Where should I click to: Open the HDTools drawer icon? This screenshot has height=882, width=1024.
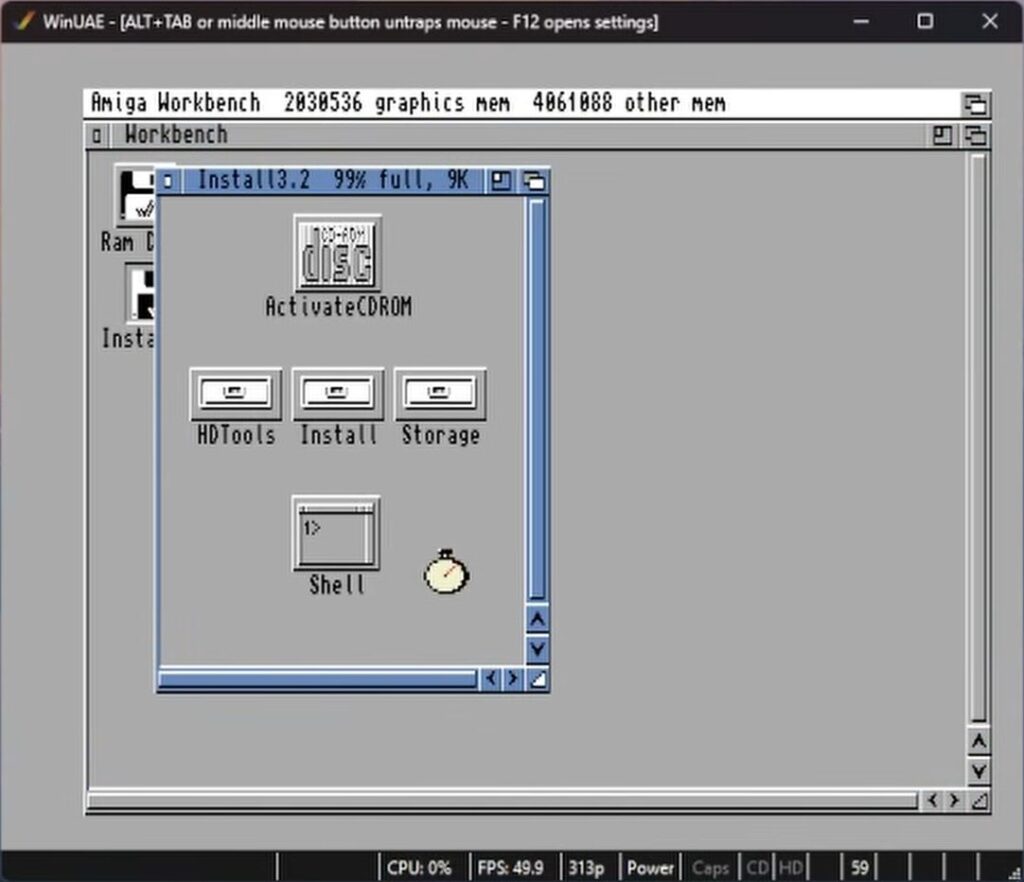point(236,394)
